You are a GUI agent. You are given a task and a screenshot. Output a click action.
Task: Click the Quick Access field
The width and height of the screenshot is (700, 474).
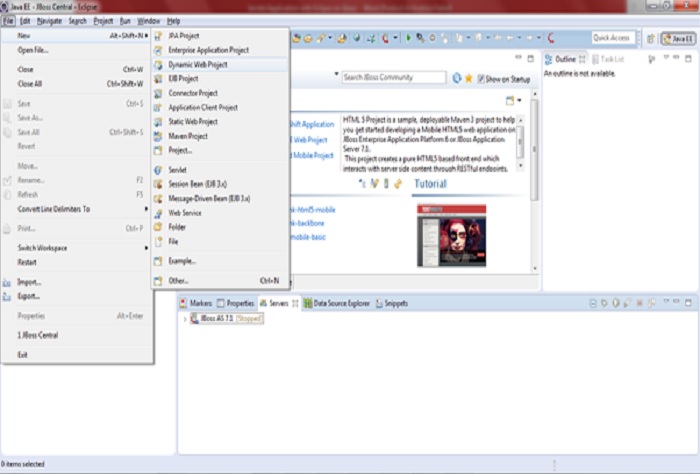coord(613,38)
